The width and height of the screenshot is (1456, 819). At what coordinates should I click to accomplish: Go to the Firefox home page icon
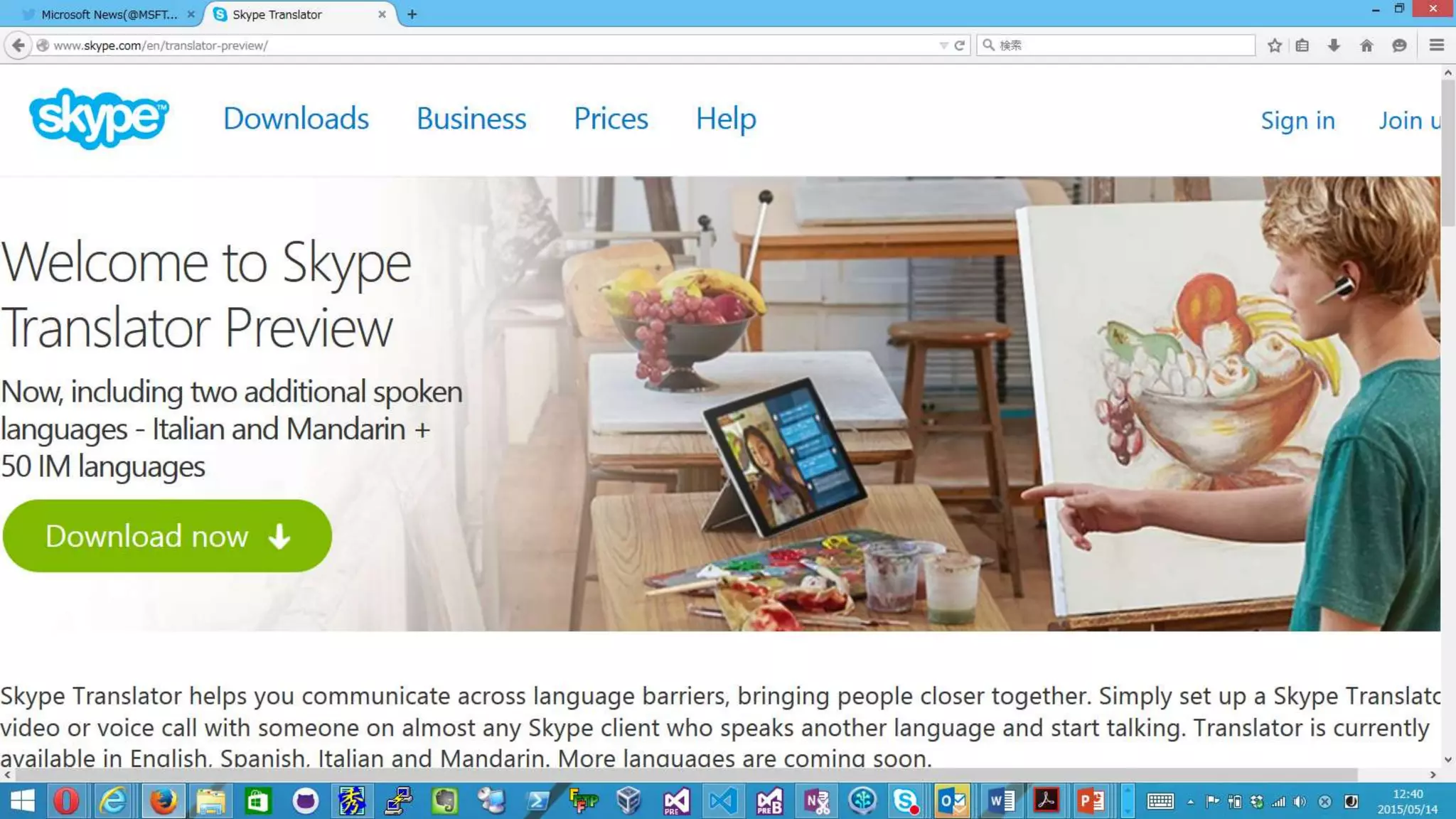[x=1366, y=45]
